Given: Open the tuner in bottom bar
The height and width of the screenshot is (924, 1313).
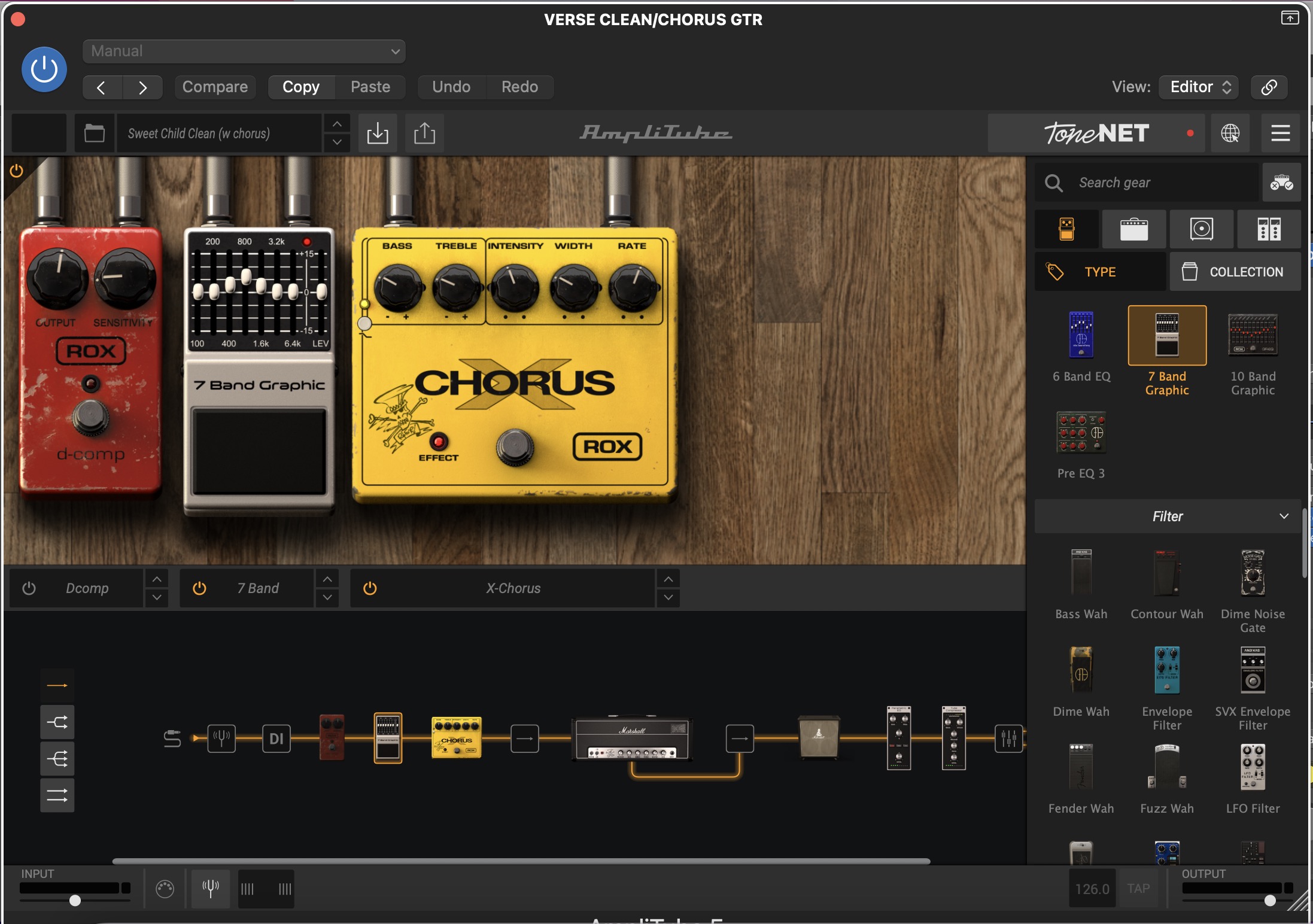Looking at the screenshot, I should coord(210,889).
